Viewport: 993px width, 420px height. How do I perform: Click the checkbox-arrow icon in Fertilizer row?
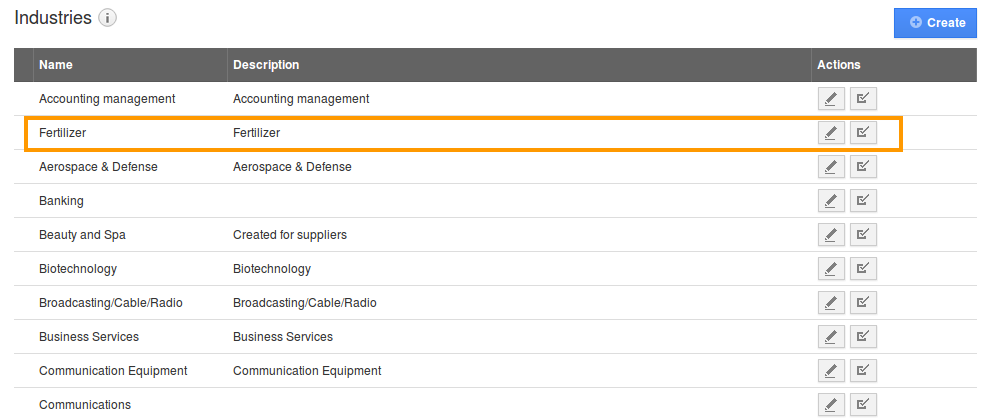[863, 133]
